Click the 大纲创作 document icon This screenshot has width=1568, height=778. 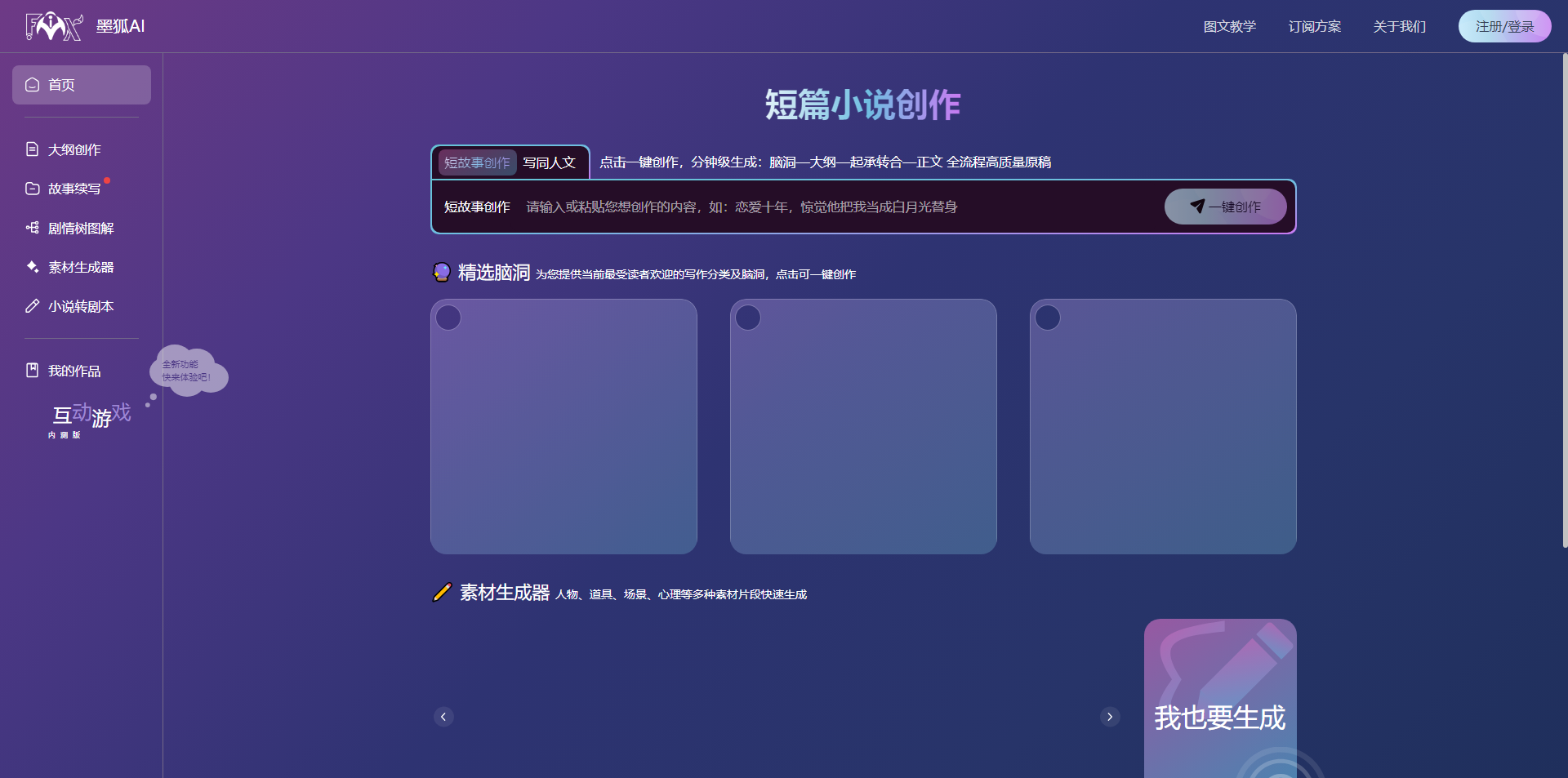33,149
